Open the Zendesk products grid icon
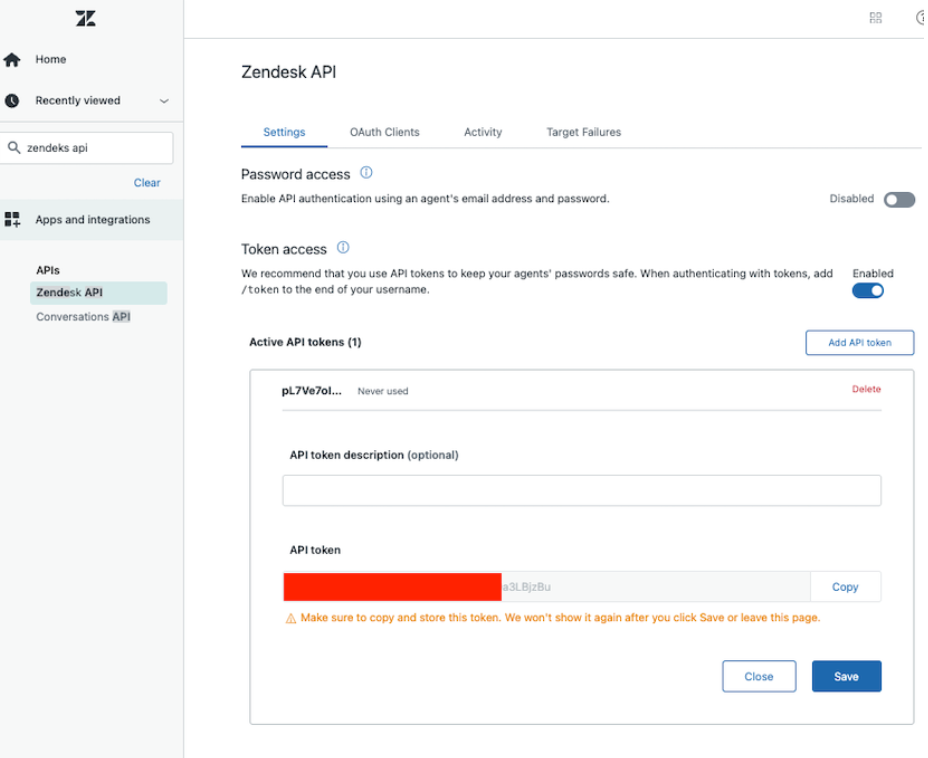Viewport: 928px width, 758px height. [876, 18]
